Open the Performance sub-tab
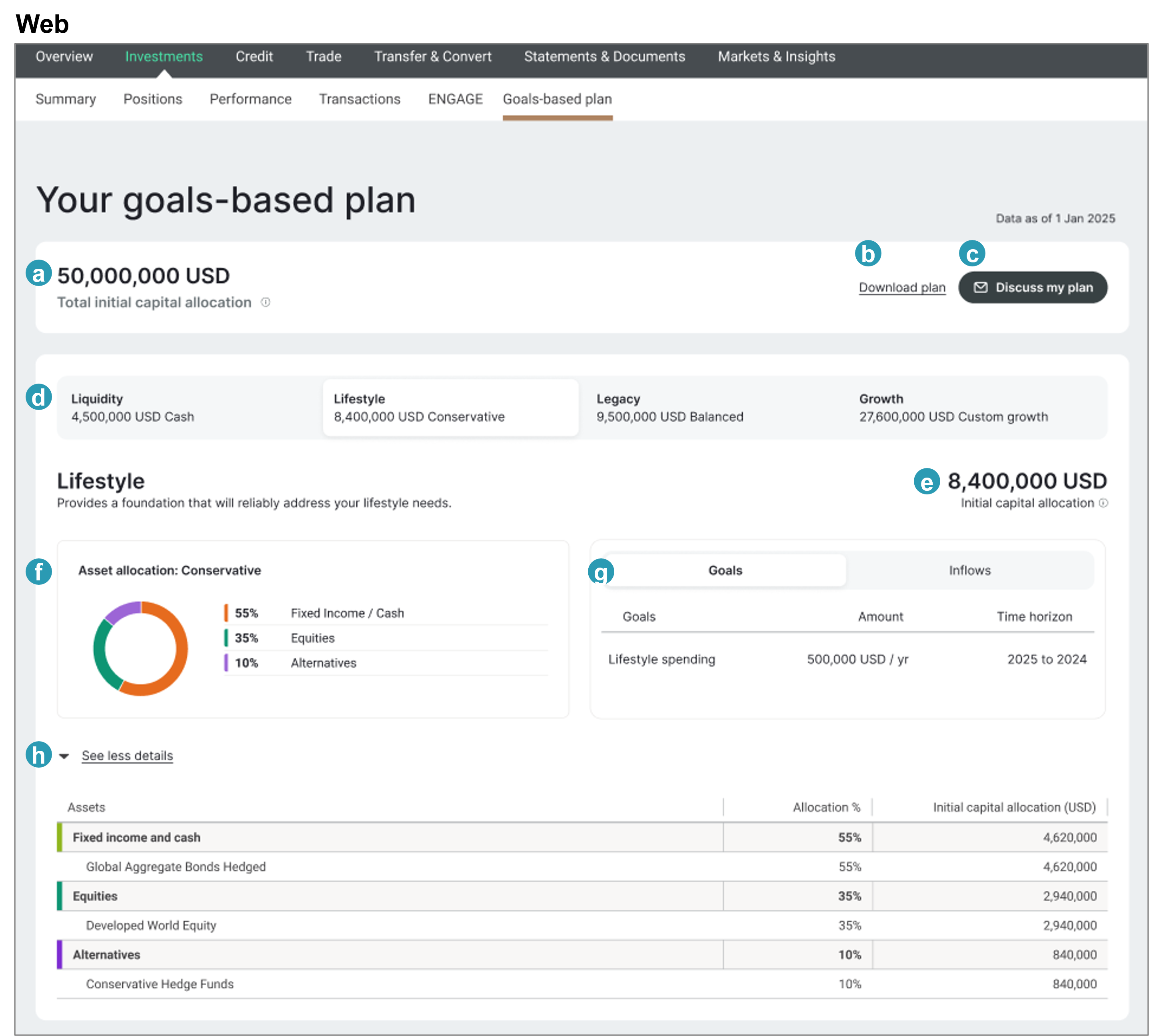The image size is (1149, 1036). coord(250,99)
